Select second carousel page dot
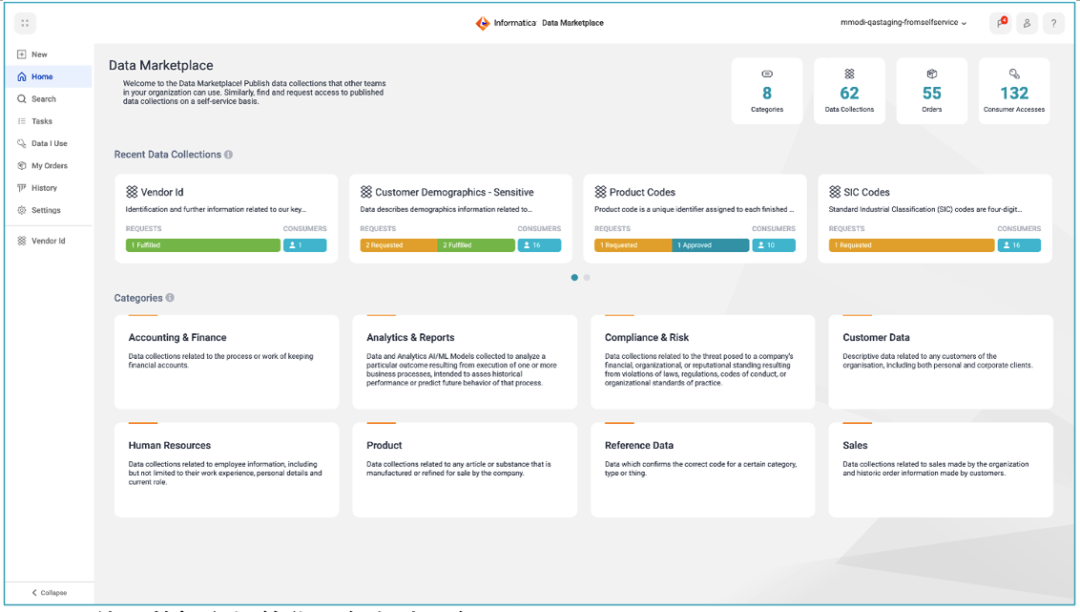The height and width of the screenshot is (612, 1080). [x=587, y=277]
